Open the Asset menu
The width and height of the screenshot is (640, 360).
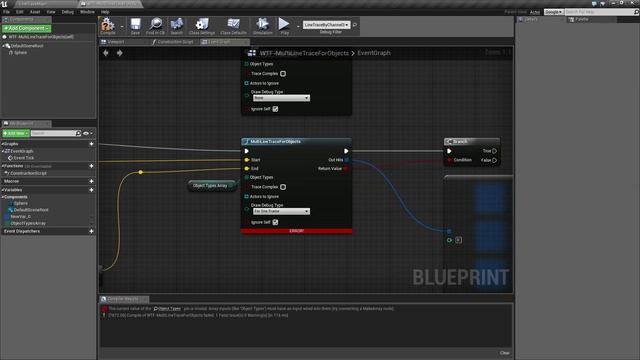click(x=35, y=12)
